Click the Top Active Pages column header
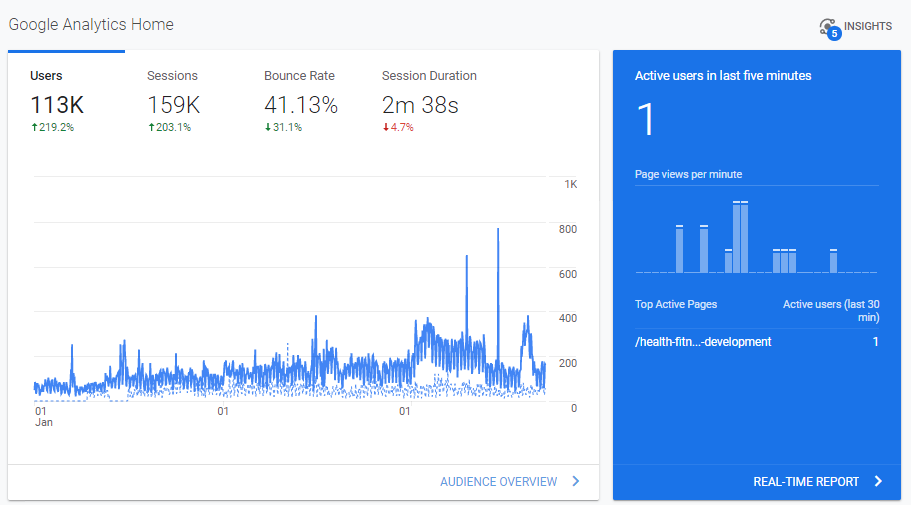 [676, 304]
